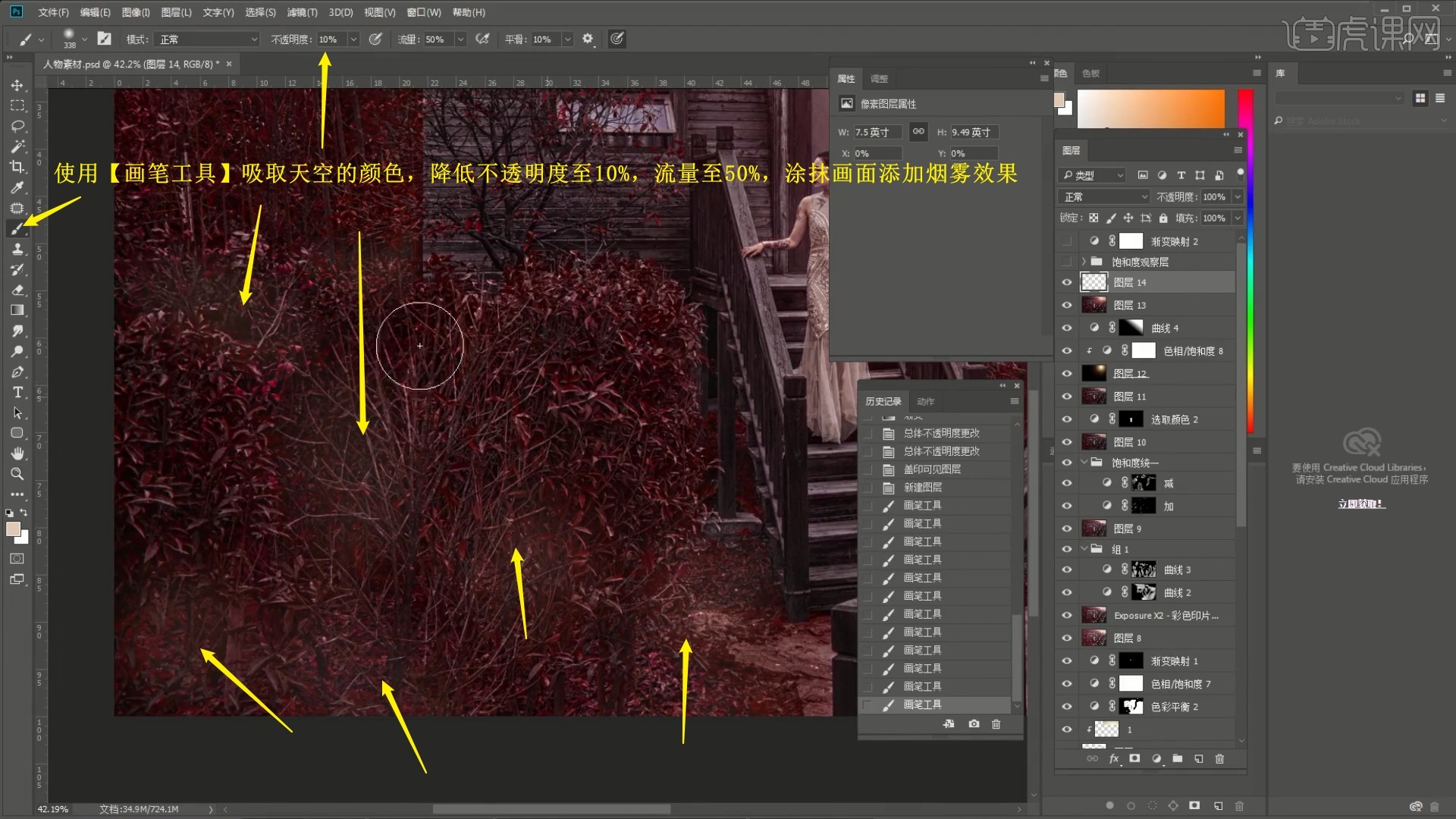Screen dimensions: 1456x819
Task: Select the Zoom tool
Action: 17,474
